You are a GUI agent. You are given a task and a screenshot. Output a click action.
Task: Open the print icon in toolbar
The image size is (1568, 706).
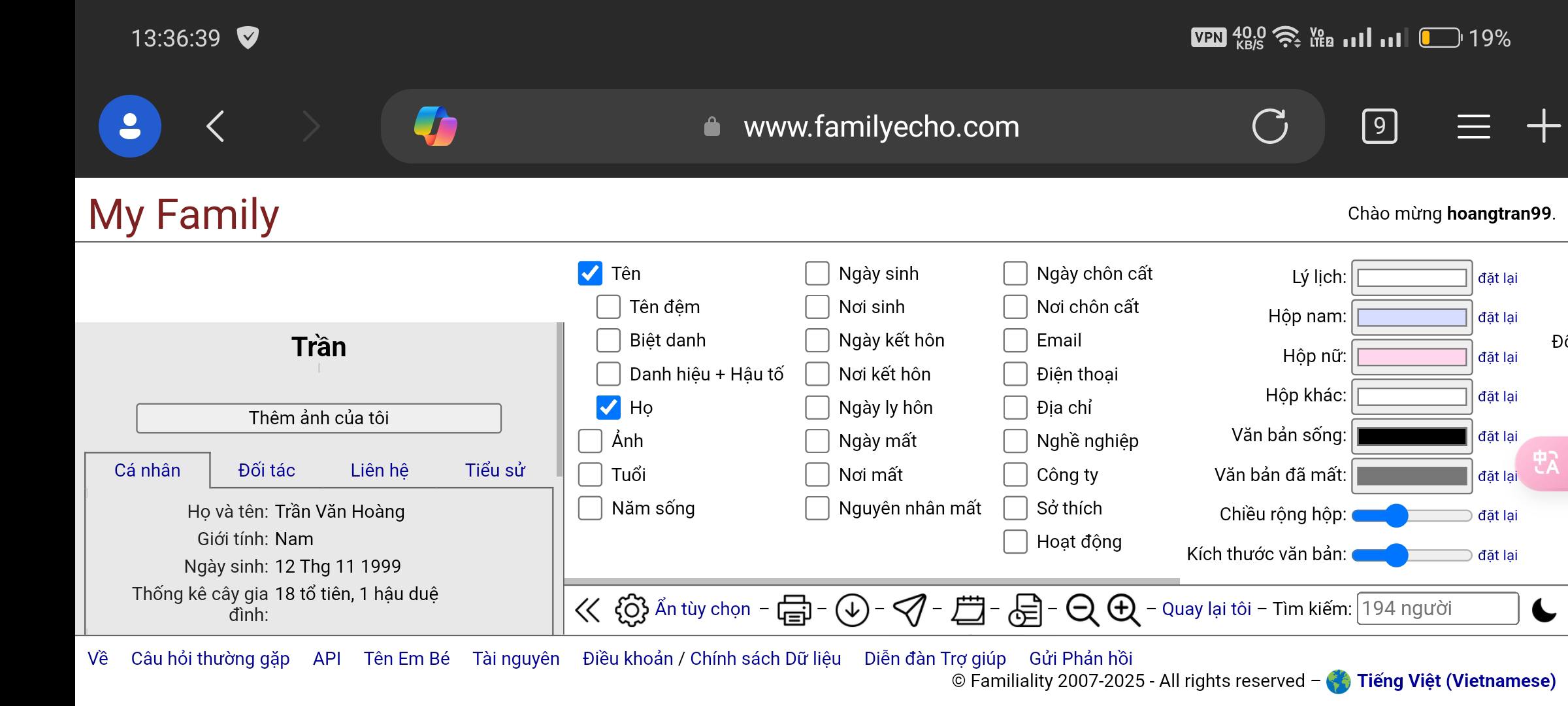(794, 609)
